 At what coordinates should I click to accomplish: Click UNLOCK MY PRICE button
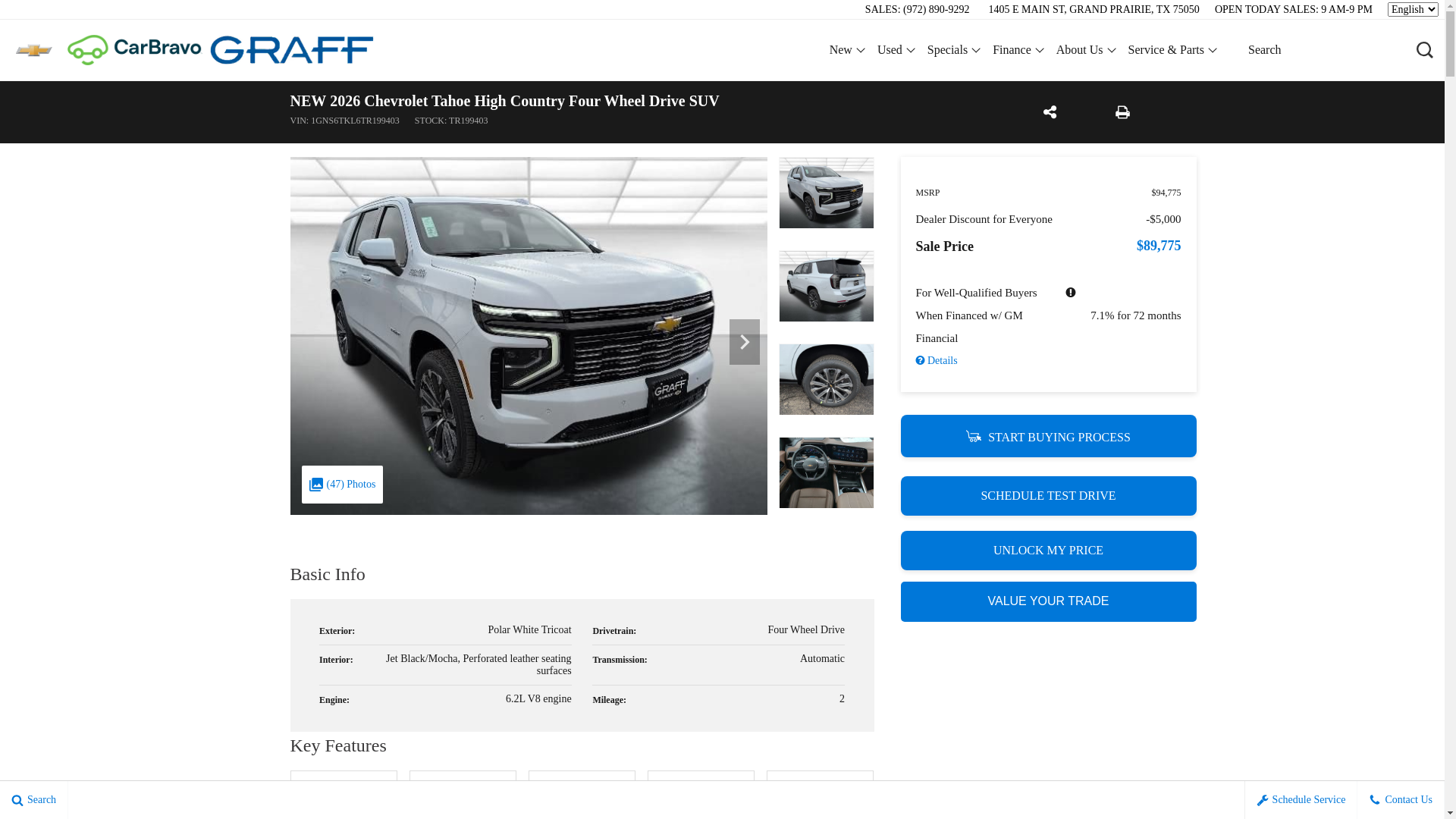click(1049, 551)
